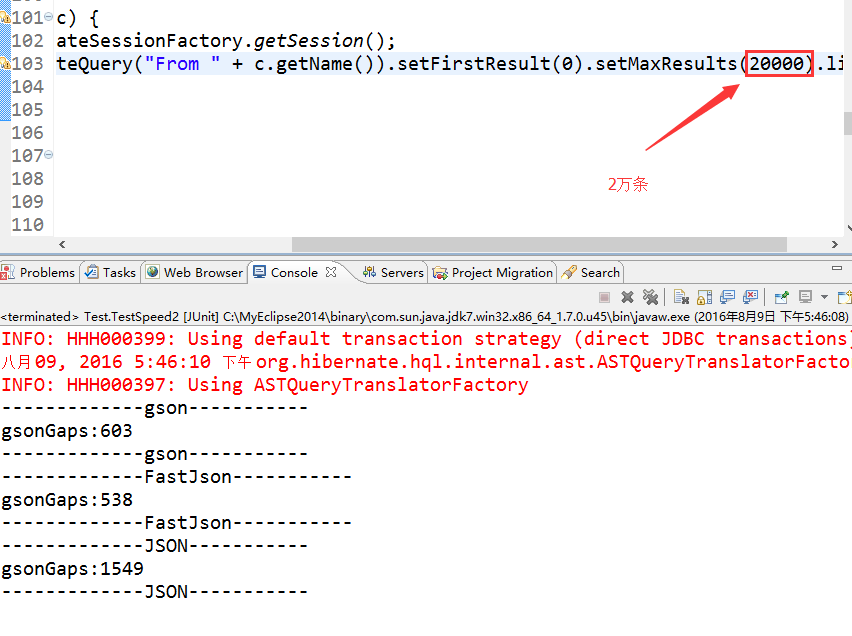Click the editor horizontal scrollbar thumb
The width and height of the screenshot is (852, 636).
coord(539,245)
